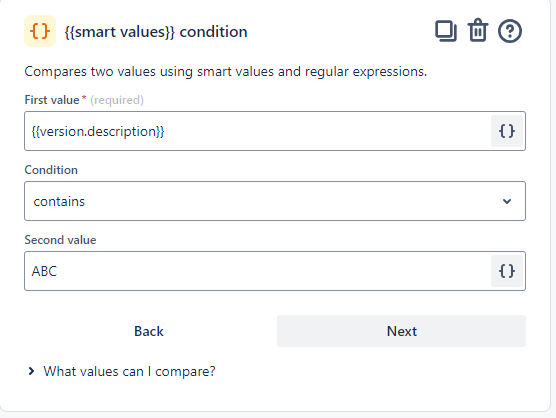This screenshot has height=418, width=556.
Task: Expand the Condition dropdown chevron arrow
Action: click(x=507, y=201)
